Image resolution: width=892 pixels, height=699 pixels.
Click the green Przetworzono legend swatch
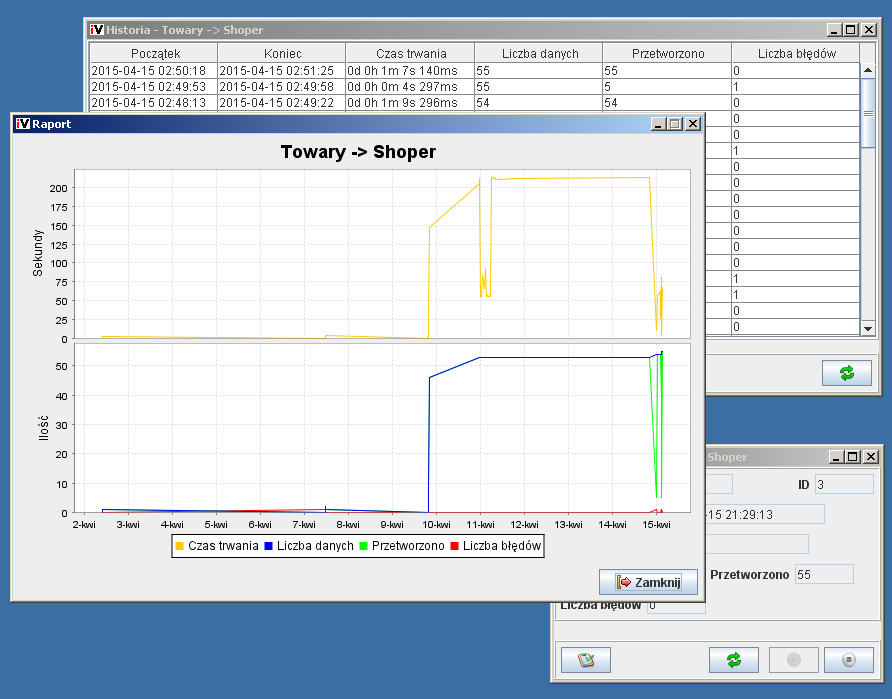364,546
